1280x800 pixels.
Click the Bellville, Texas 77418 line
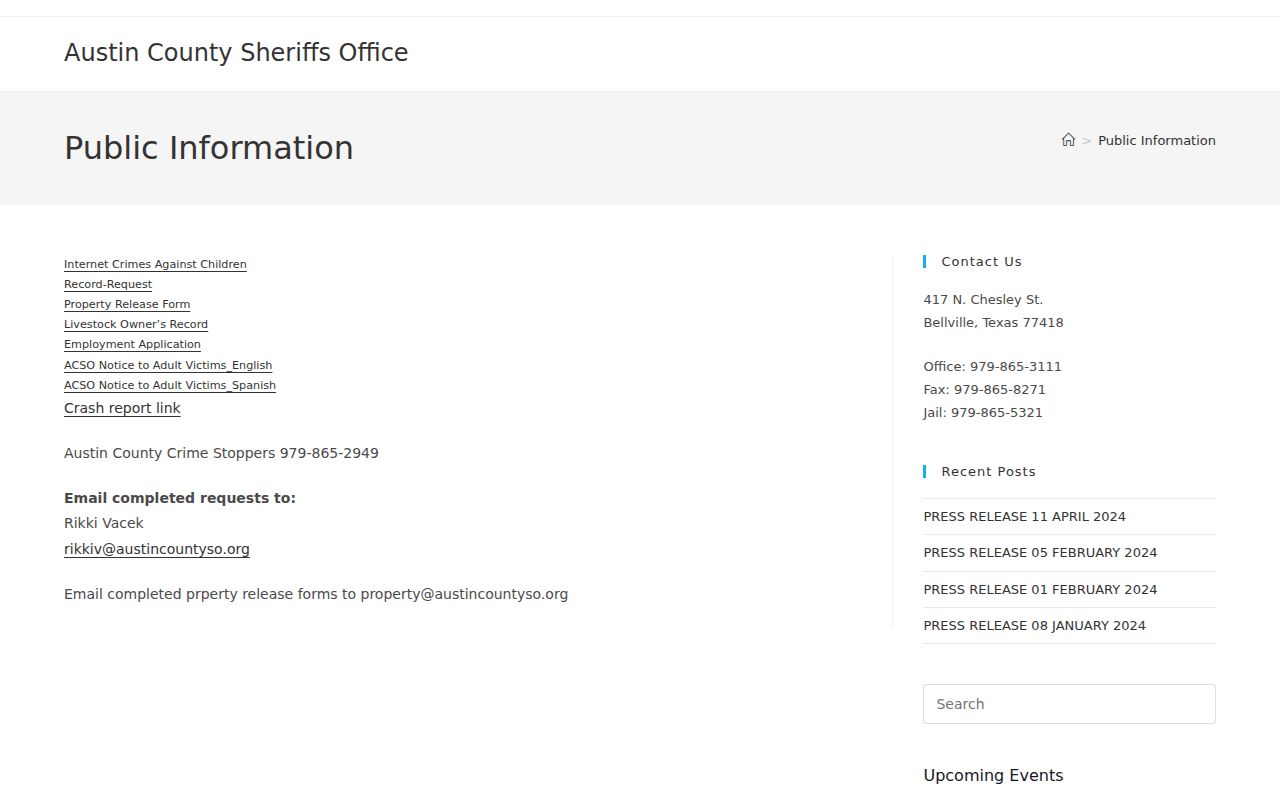point(993,323)
